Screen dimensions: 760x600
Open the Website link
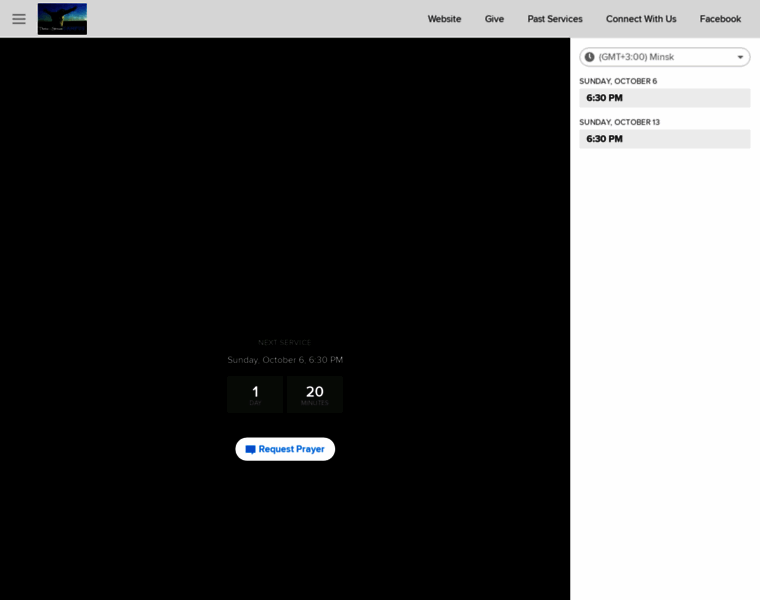click(444, 19)
